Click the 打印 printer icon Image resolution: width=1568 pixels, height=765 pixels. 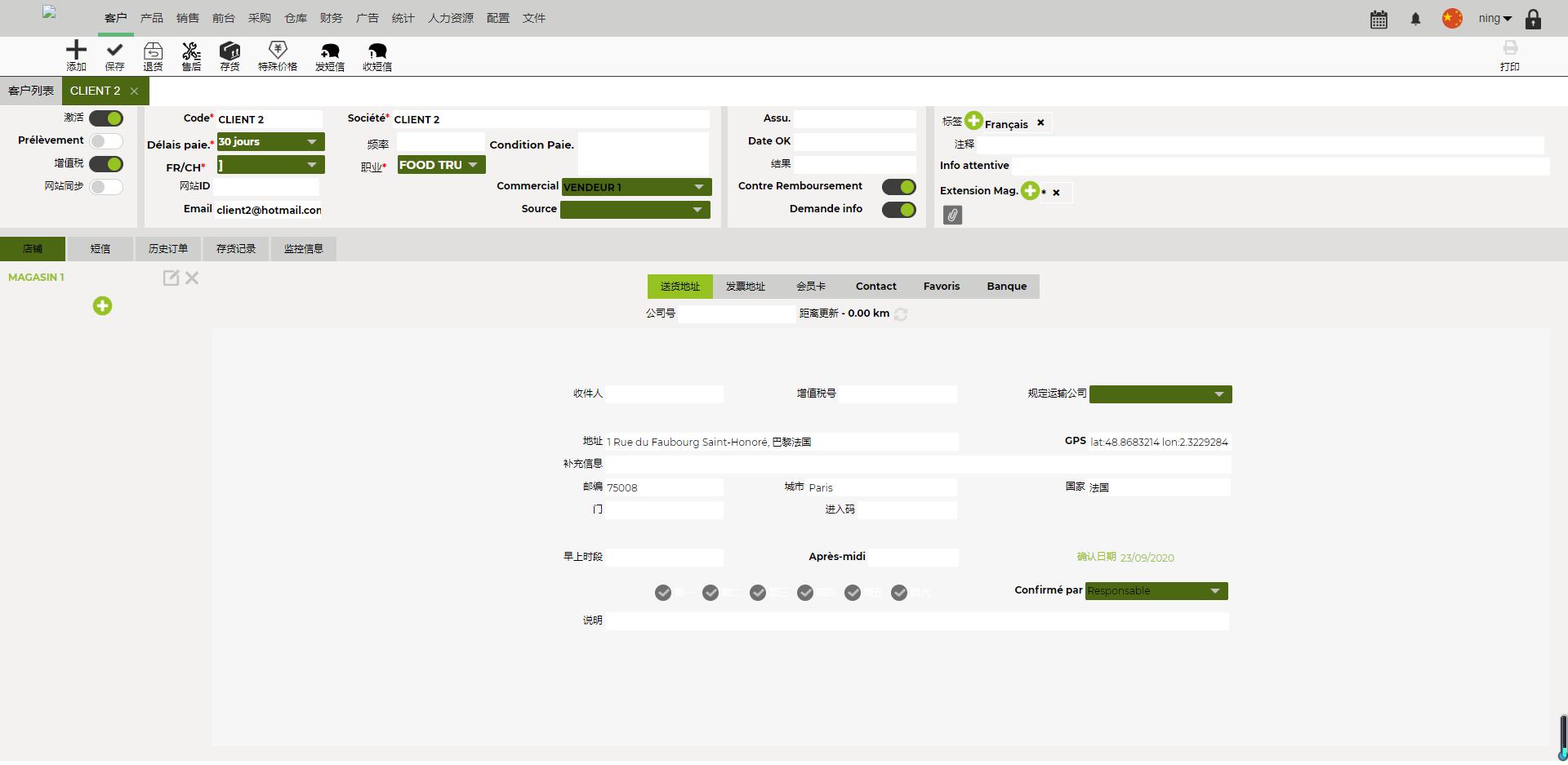pos(1510,49)
